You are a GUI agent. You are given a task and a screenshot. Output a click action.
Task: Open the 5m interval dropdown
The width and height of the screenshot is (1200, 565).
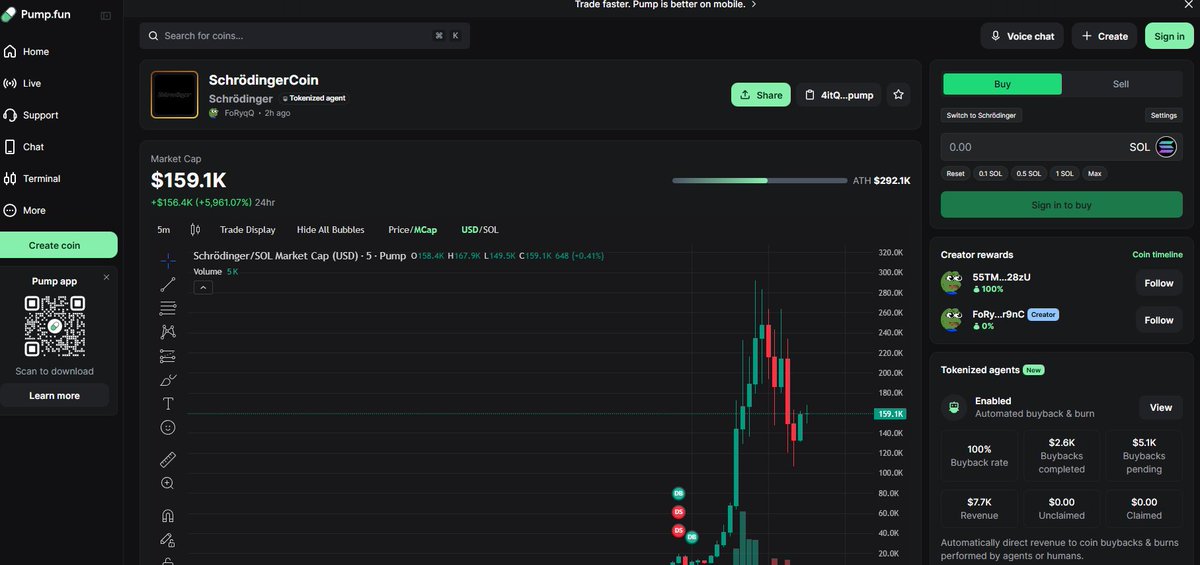[x=163, y=230]
